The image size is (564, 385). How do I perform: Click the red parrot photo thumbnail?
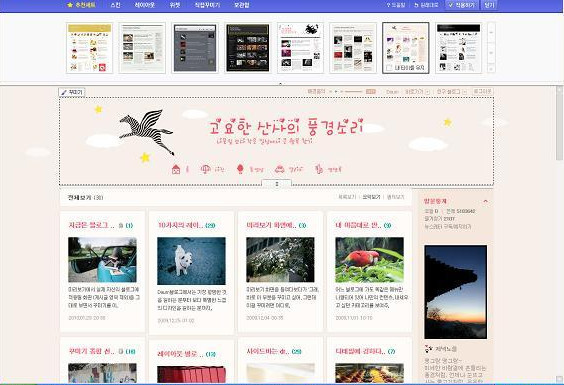[x=369, y=259]
